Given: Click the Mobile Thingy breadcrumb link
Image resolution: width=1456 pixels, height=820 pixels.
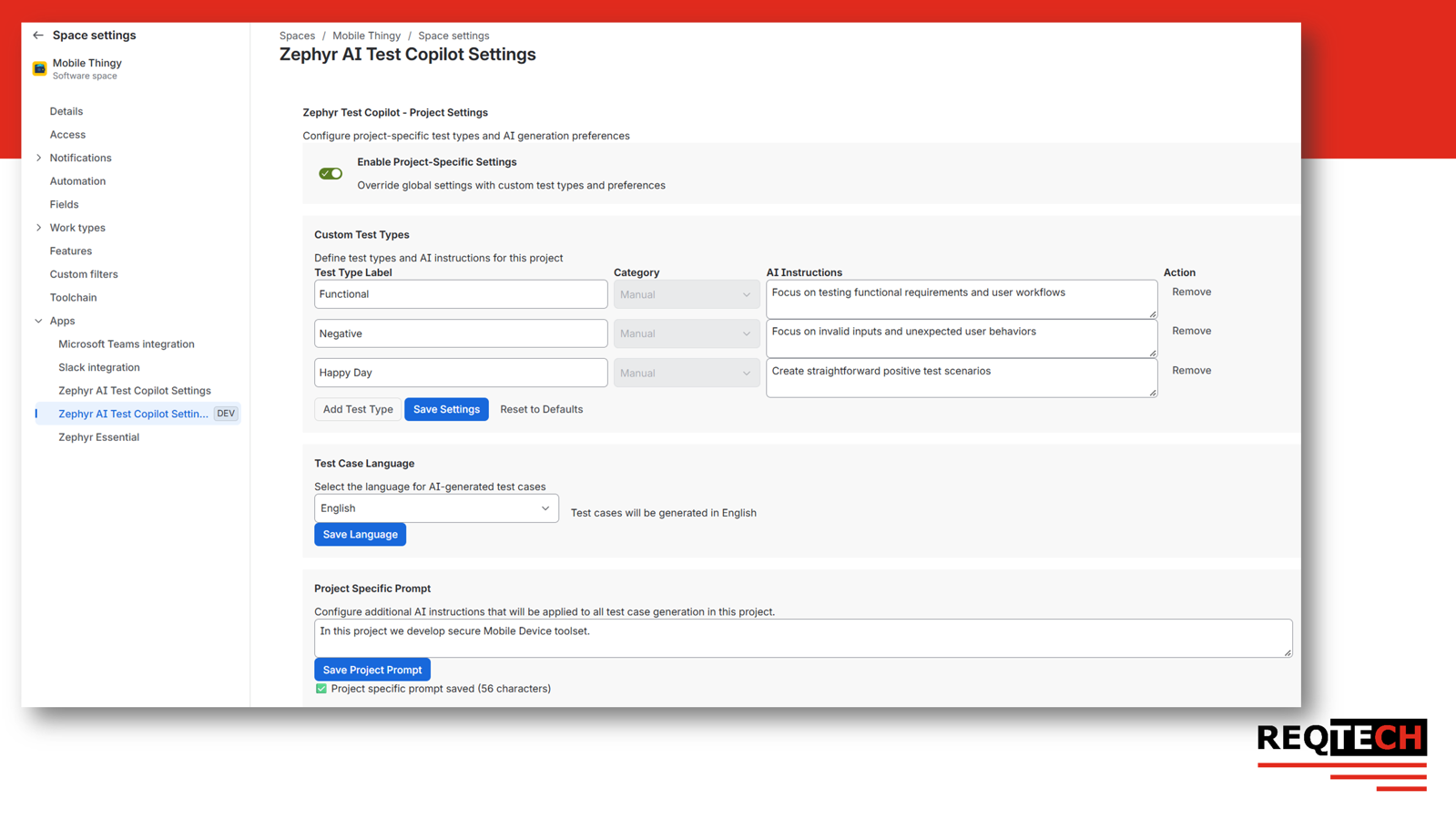Looking at the screenshot, I should [366, 36].
